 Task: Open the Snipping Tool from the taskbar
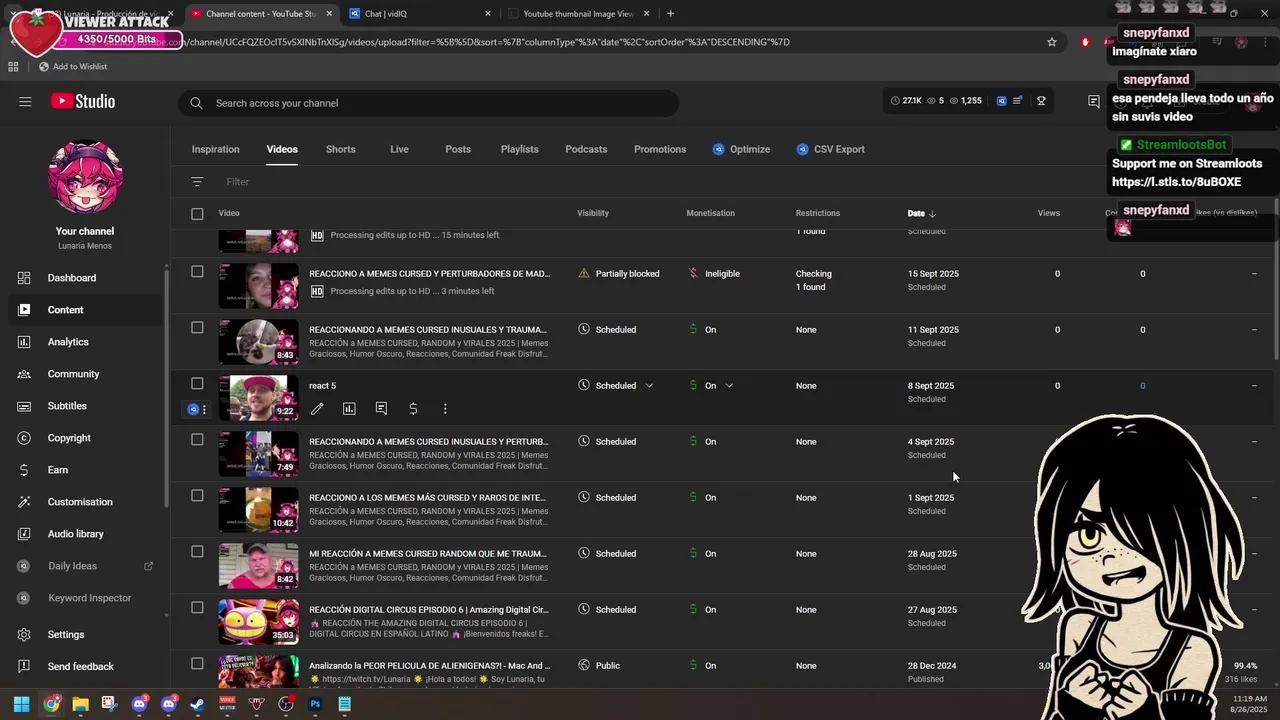[x=109, y=704]
